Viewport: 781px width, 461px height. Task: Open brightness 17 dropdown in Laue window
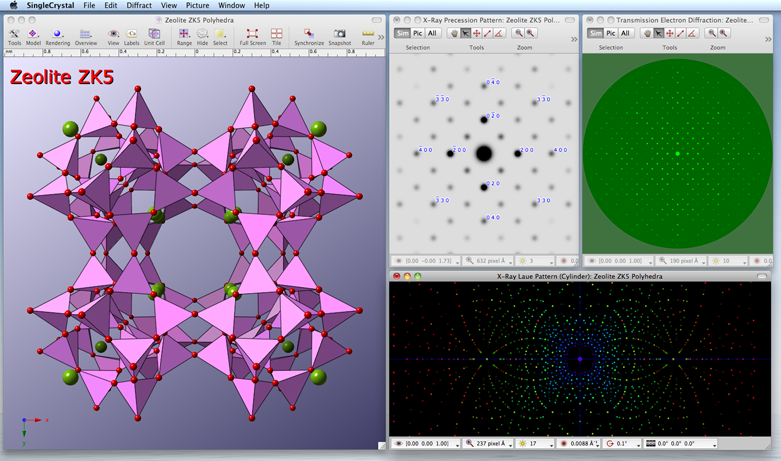tap(535, 443)
